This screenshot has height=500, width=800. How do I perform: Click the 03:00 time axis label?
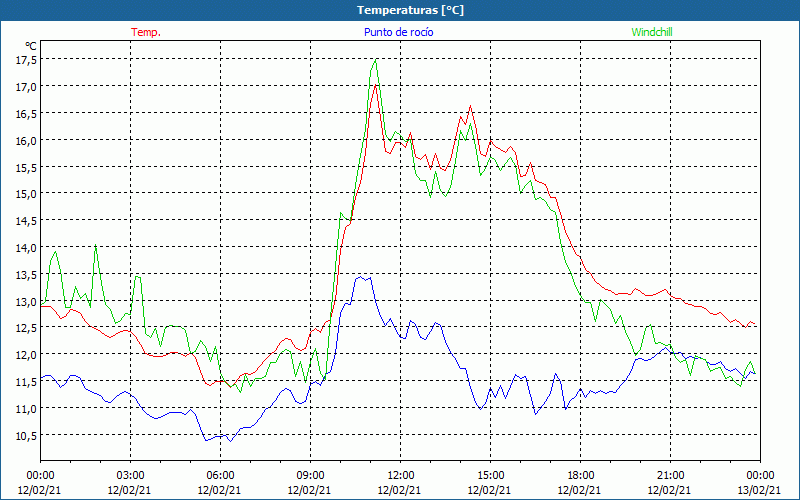pos(130,476)
